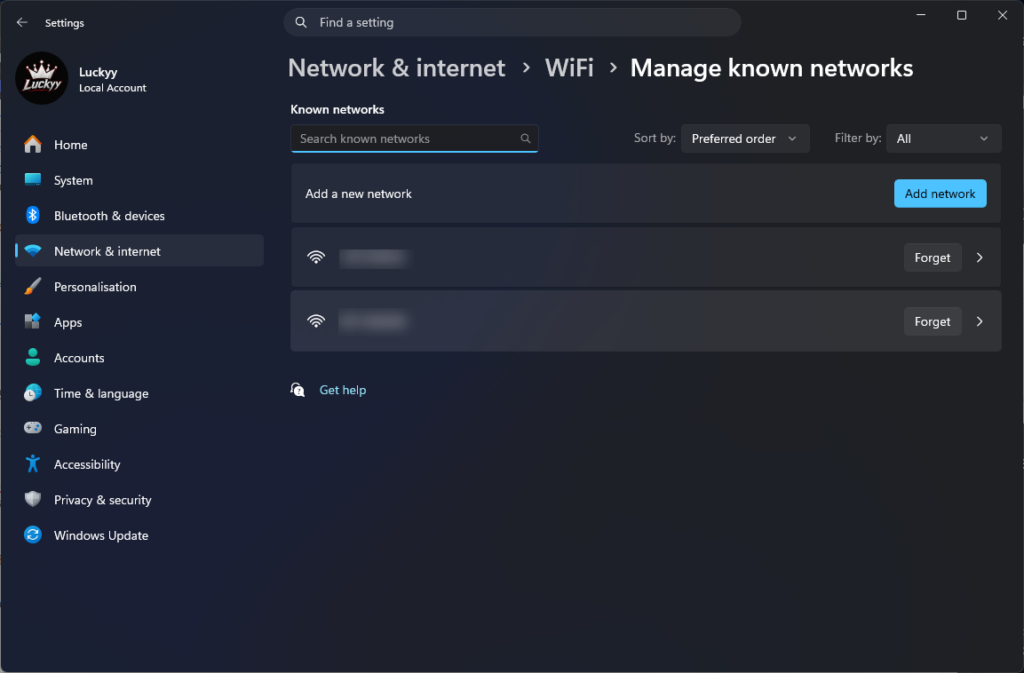The height and width of the screenshot is (673, 1024).
Task: Click the Personalisation paintbrush icon
Action: coord(33,286)
